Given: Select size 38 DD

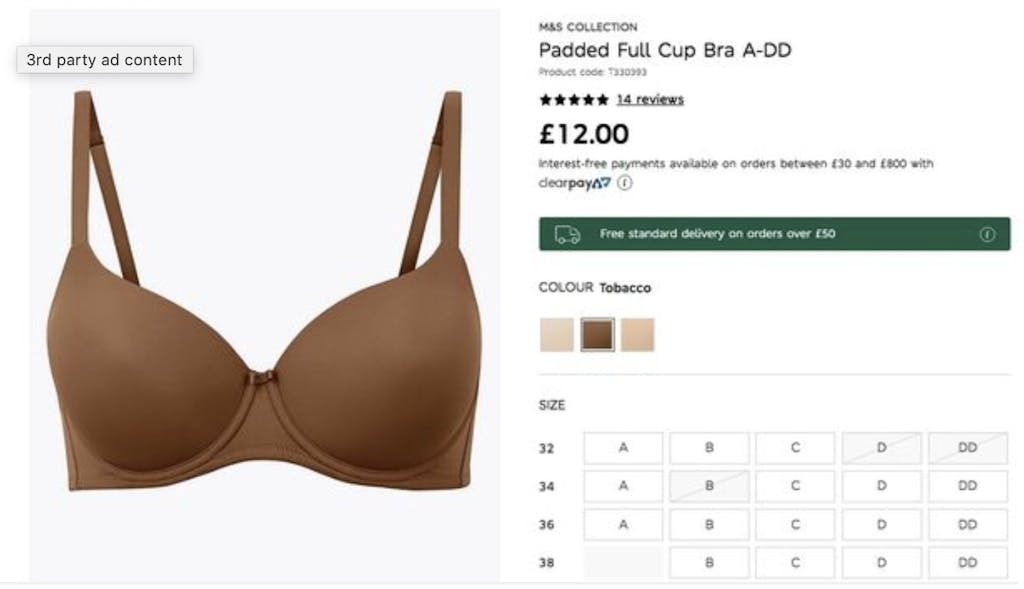Looking at the screenshot, I should coord(967,562).
